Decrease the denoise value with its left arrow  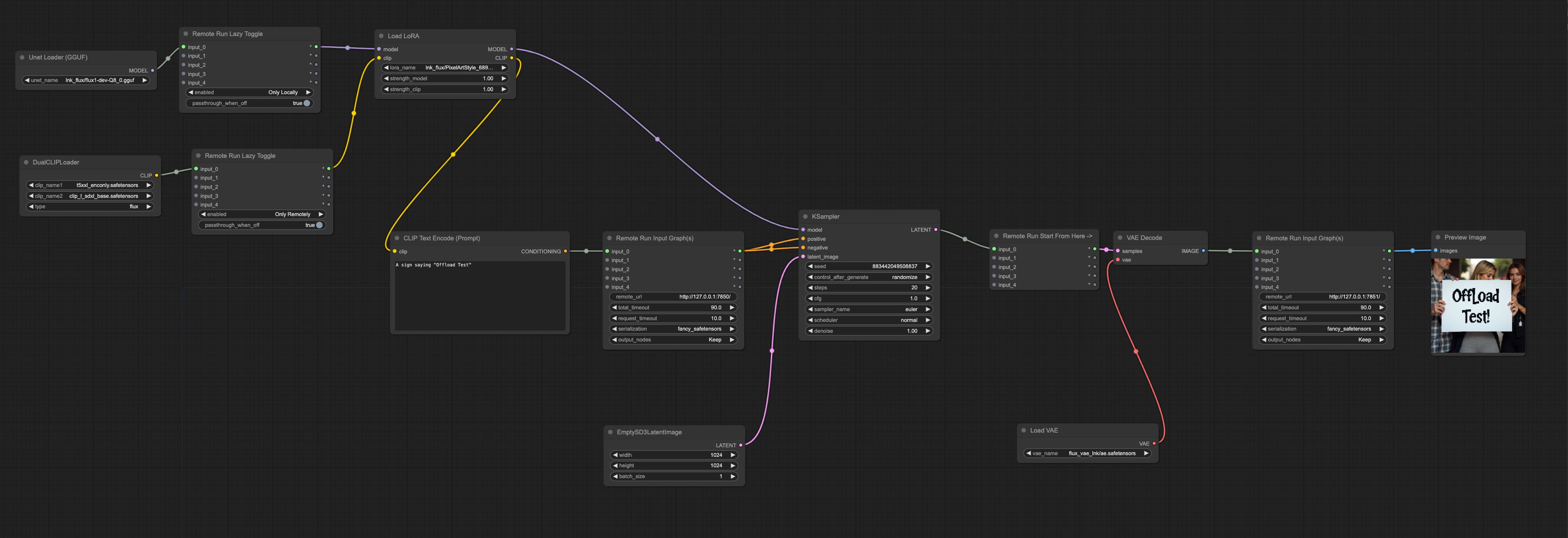tap(810, 331)
